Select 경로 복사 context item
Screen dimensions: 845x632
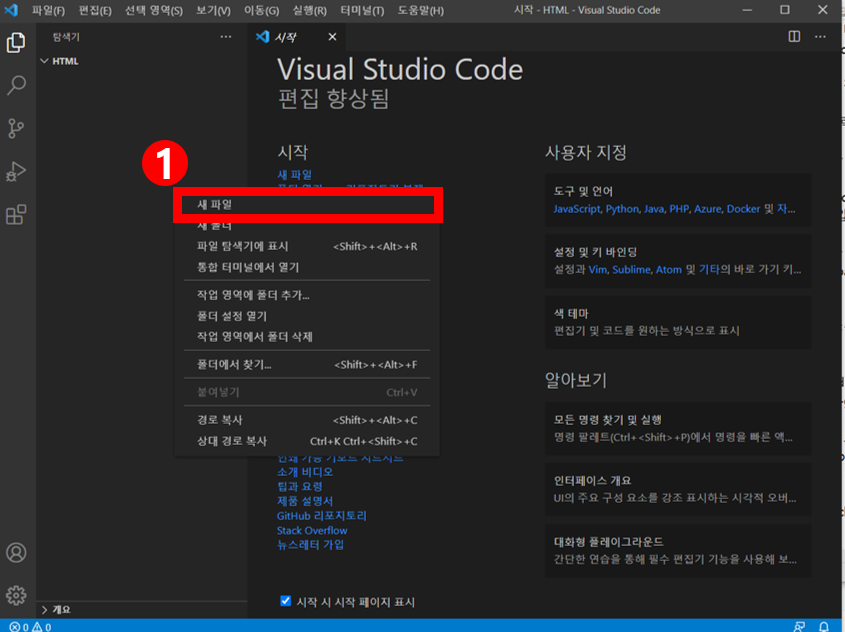[307, 420]
